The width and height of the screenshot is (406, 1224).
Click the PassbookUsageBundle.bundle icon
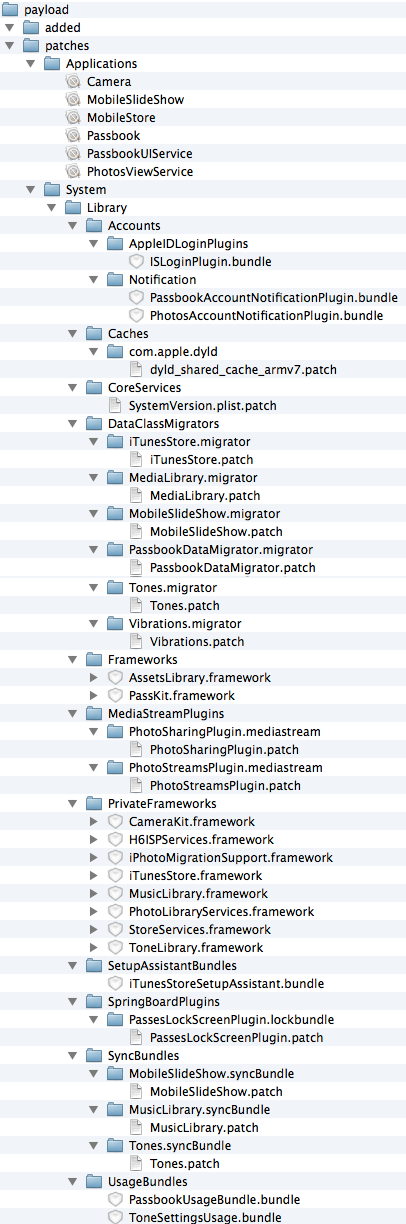[x=116, y=1200]
